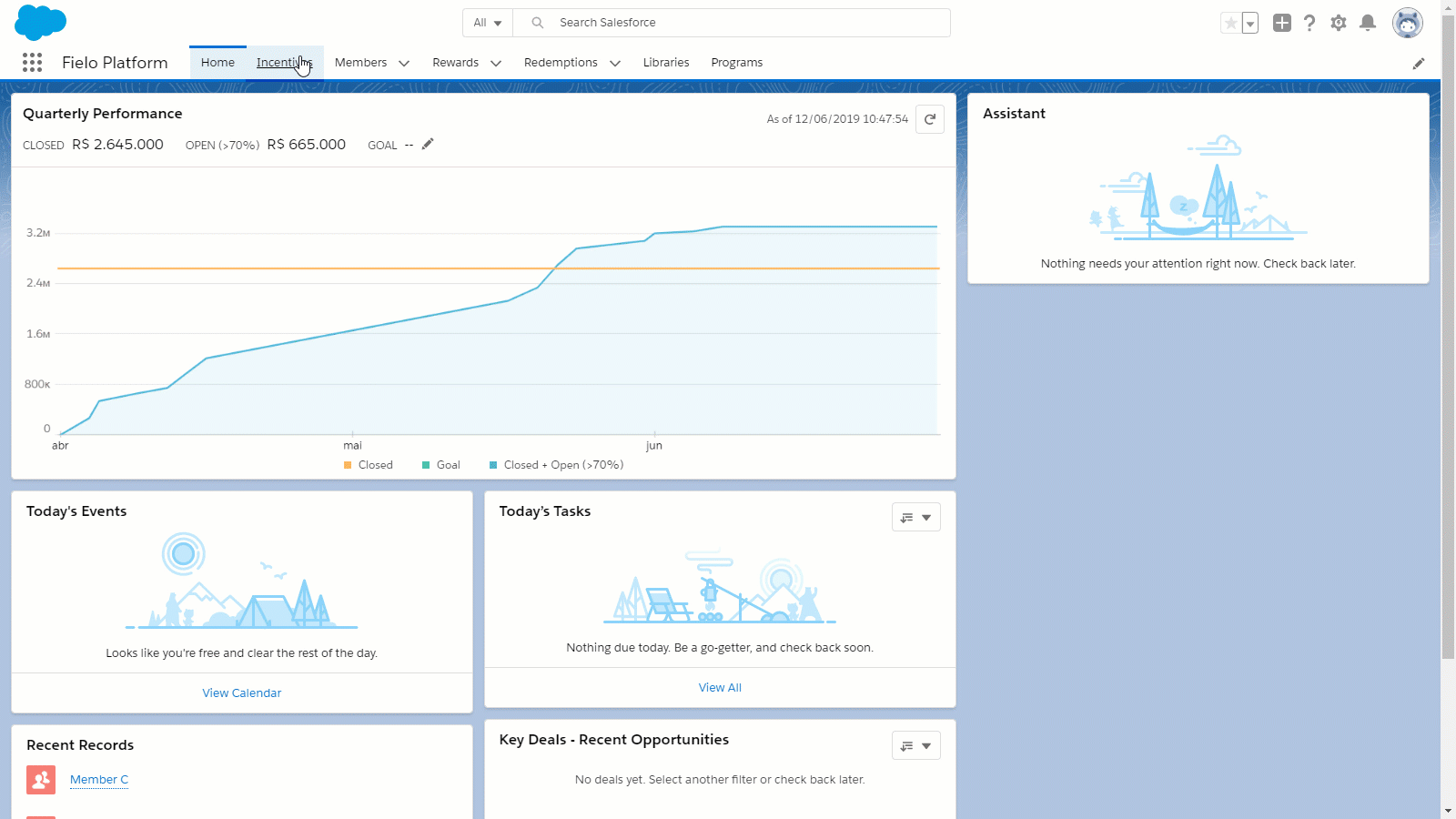1456x819 pixels.
Task: Click the page vertical scrollbar
Action: (1448, 339)
